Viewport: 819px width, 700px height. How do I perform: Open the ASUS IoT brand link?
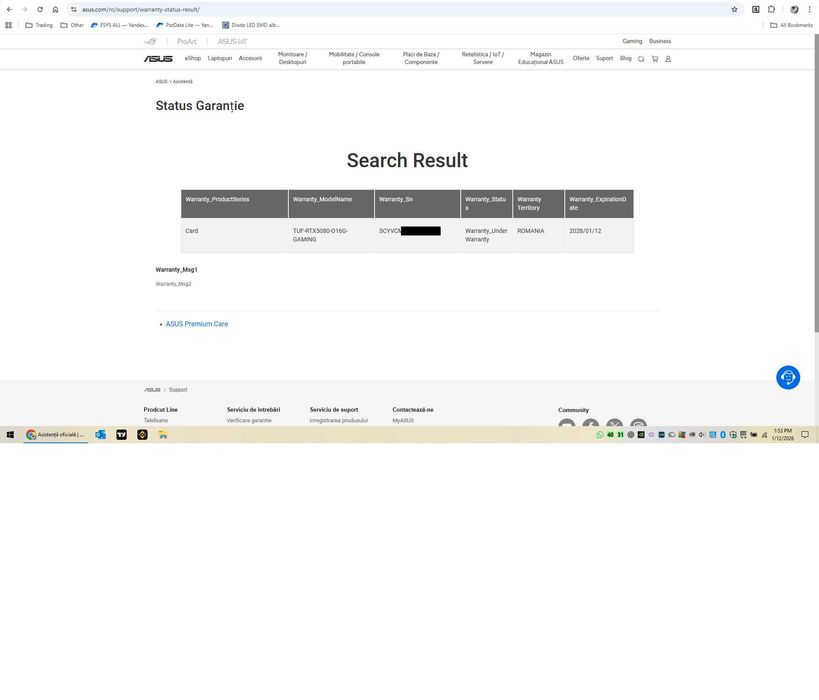pos(232,41)
